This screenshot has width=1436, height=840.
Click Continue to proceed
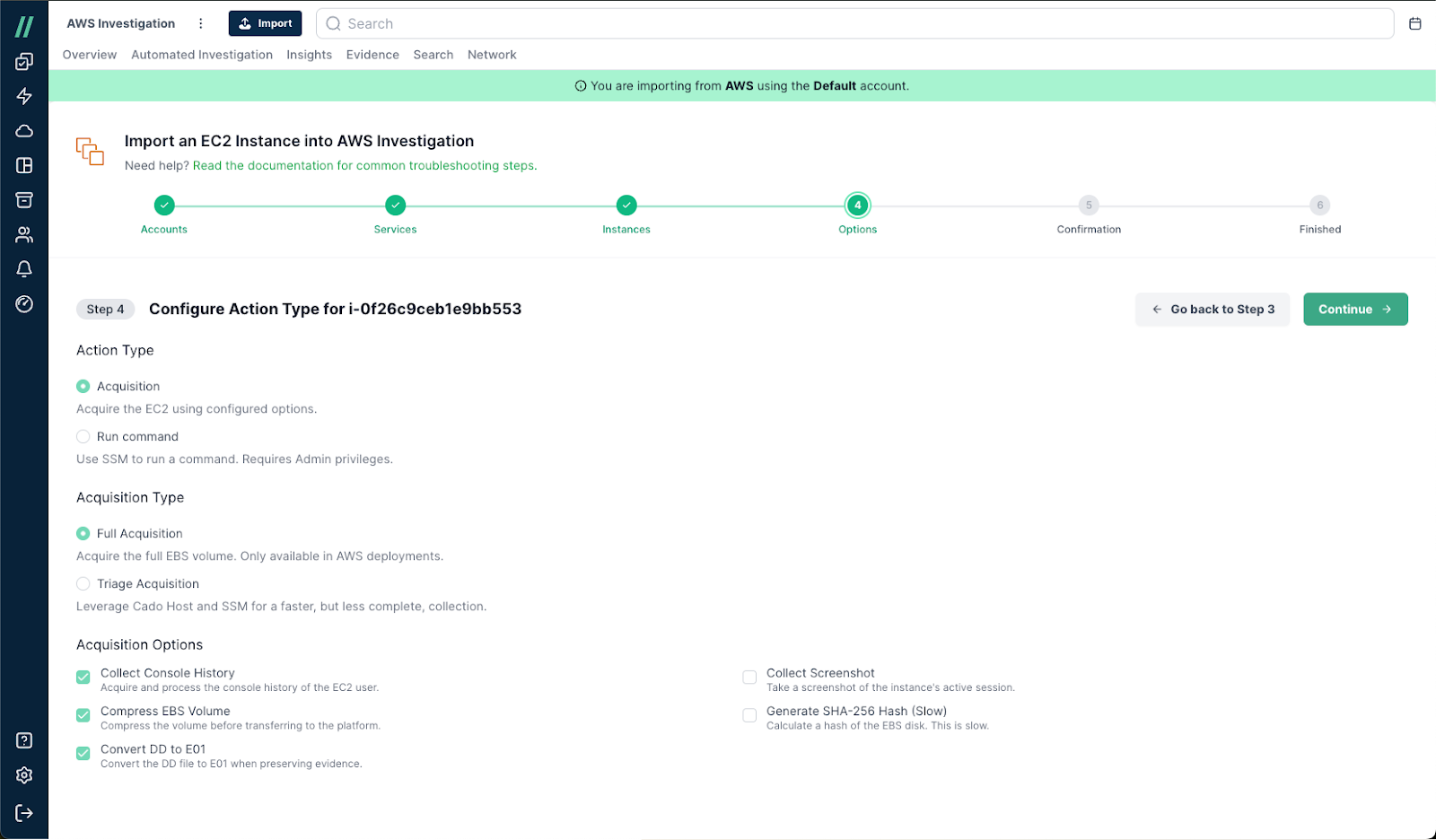(1355, 310)
